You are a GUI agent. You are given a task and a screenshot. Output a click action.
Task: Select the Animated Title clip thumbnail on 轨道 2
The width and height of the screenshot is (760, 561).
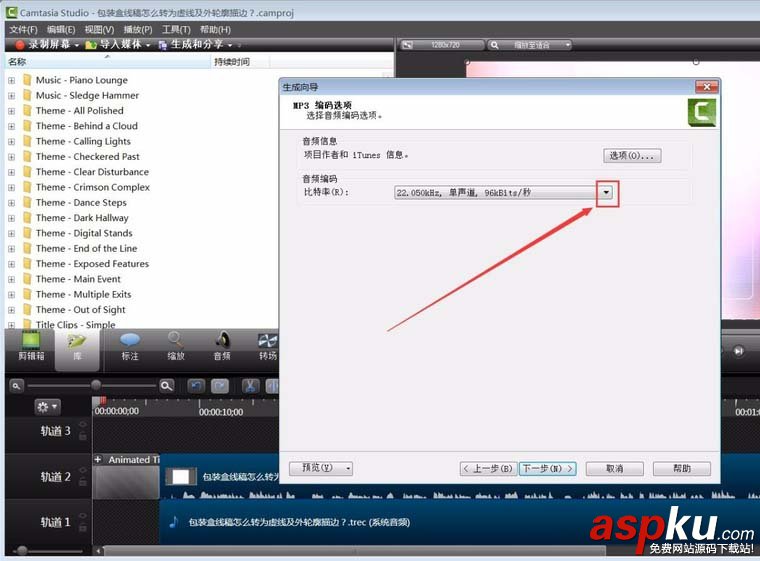pos(126,482)
